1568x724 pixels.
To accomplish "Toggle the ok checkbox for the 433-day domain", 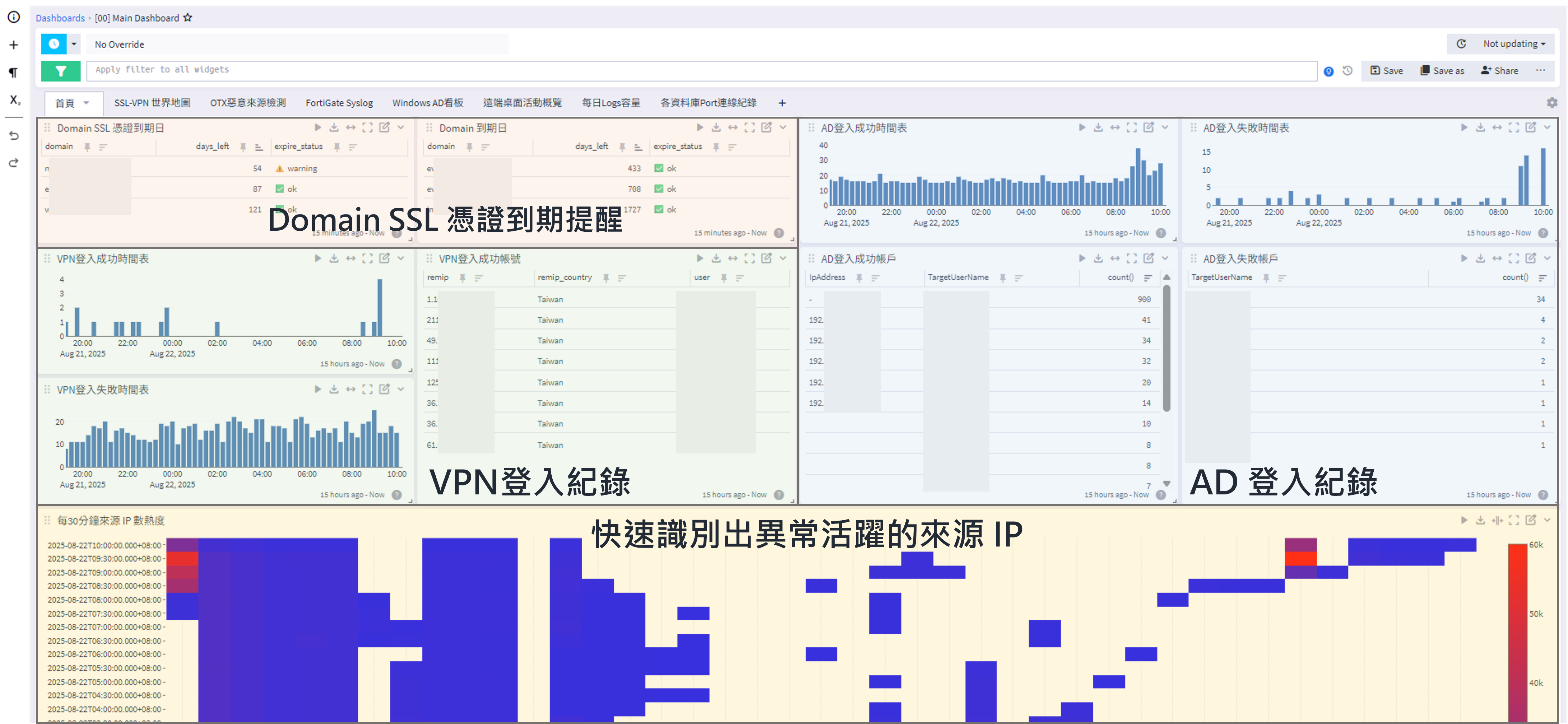I will coord(659,168).
